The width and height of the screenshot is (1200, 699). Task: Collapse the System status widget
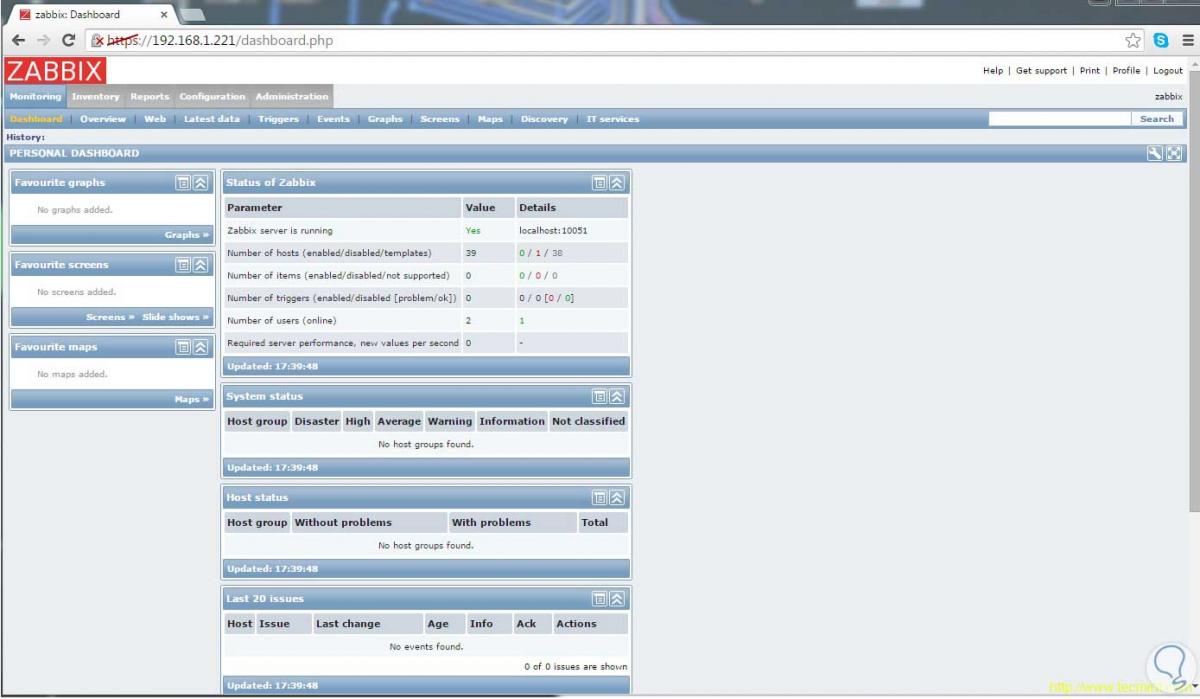point(616,396)
